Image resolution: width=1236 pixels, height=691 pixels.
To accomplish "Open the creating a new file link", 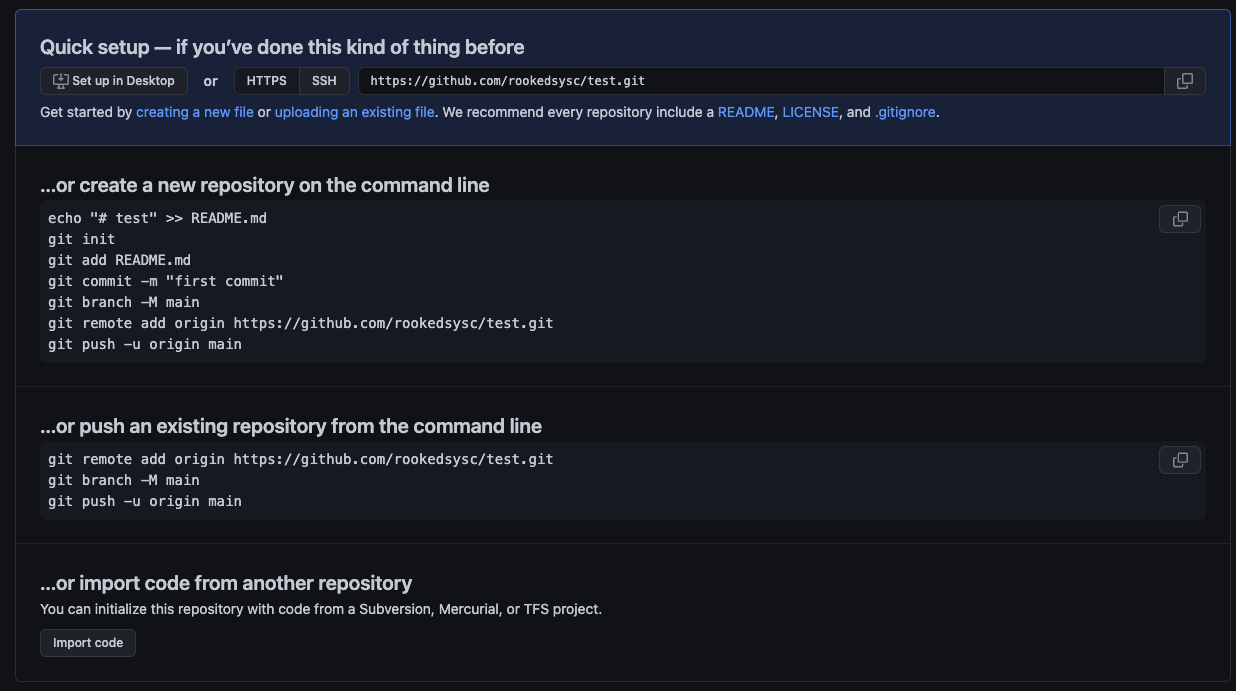I will (195, 112).
